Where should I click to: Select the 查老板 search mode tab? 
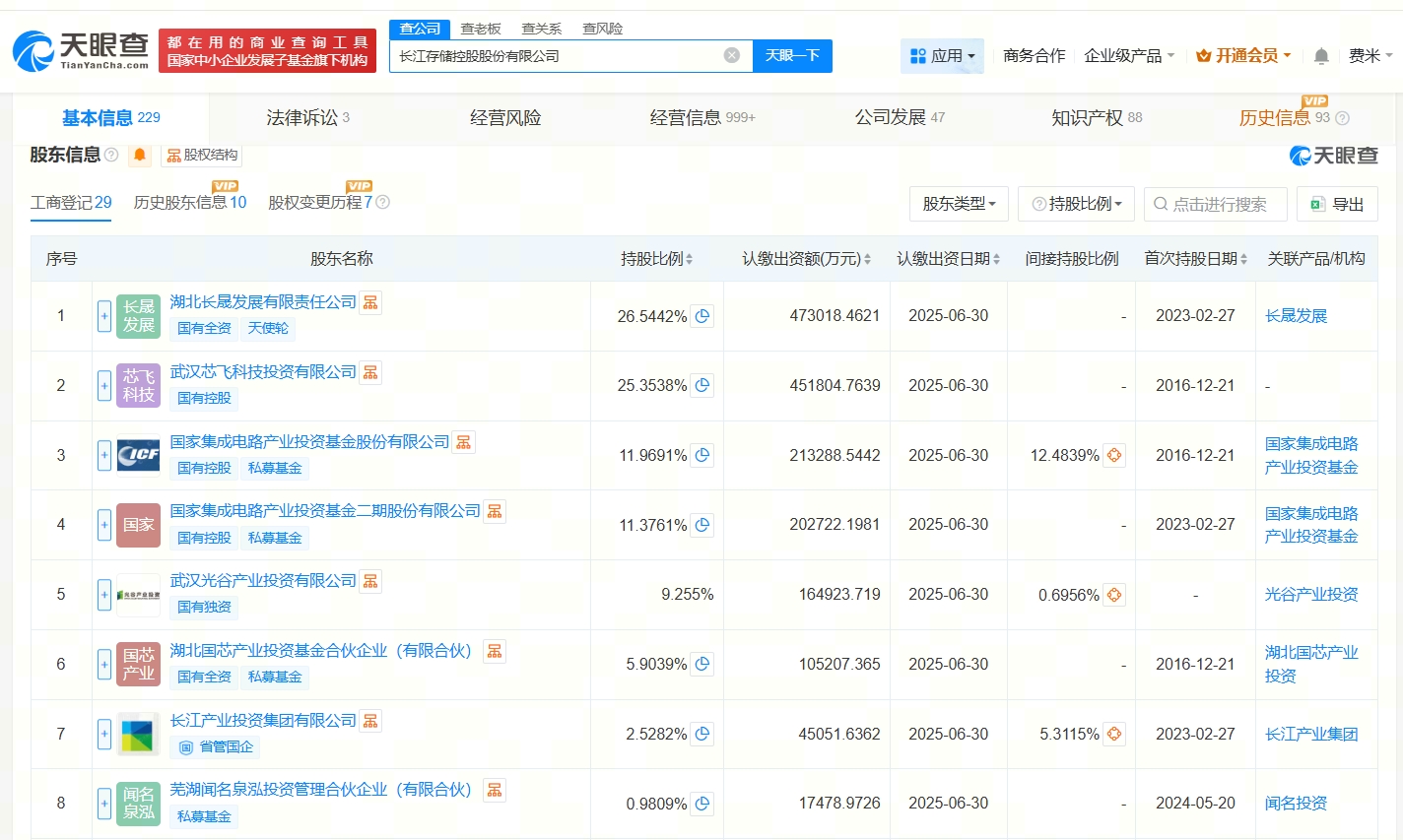pyautogui.click(x=481, y=29)
